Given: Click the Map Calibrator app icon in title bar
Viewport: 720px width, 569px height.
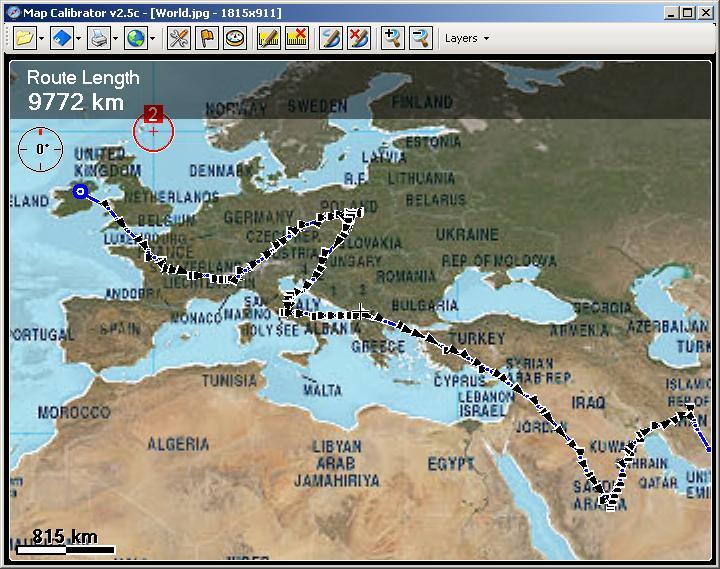Looking at the screenshot, I should [14, 12].
